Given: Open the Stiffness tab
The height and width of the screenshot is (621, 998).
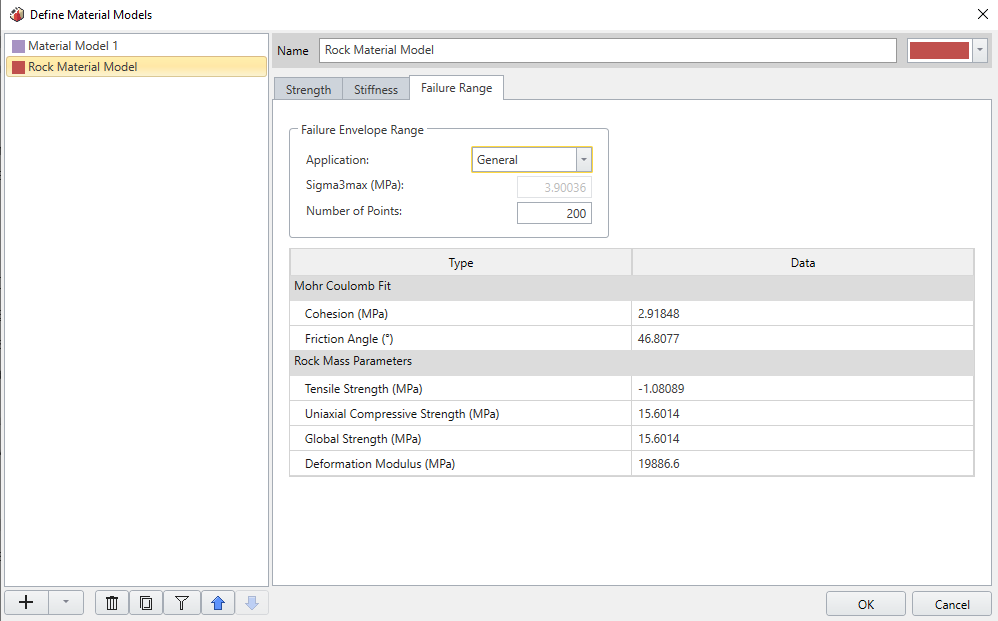Looking at the screenshot, I should tap(376, 89).
